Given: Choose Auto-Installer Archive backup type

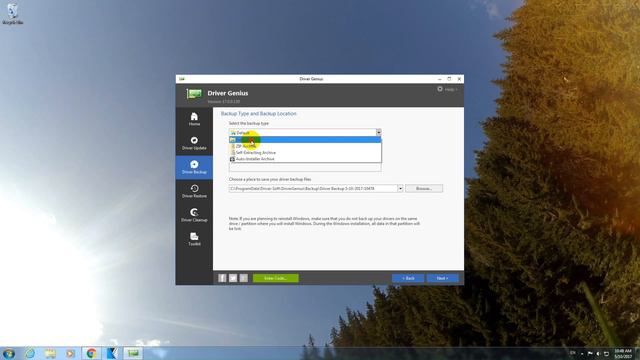Looking at the screenshot, I should 305,159.
